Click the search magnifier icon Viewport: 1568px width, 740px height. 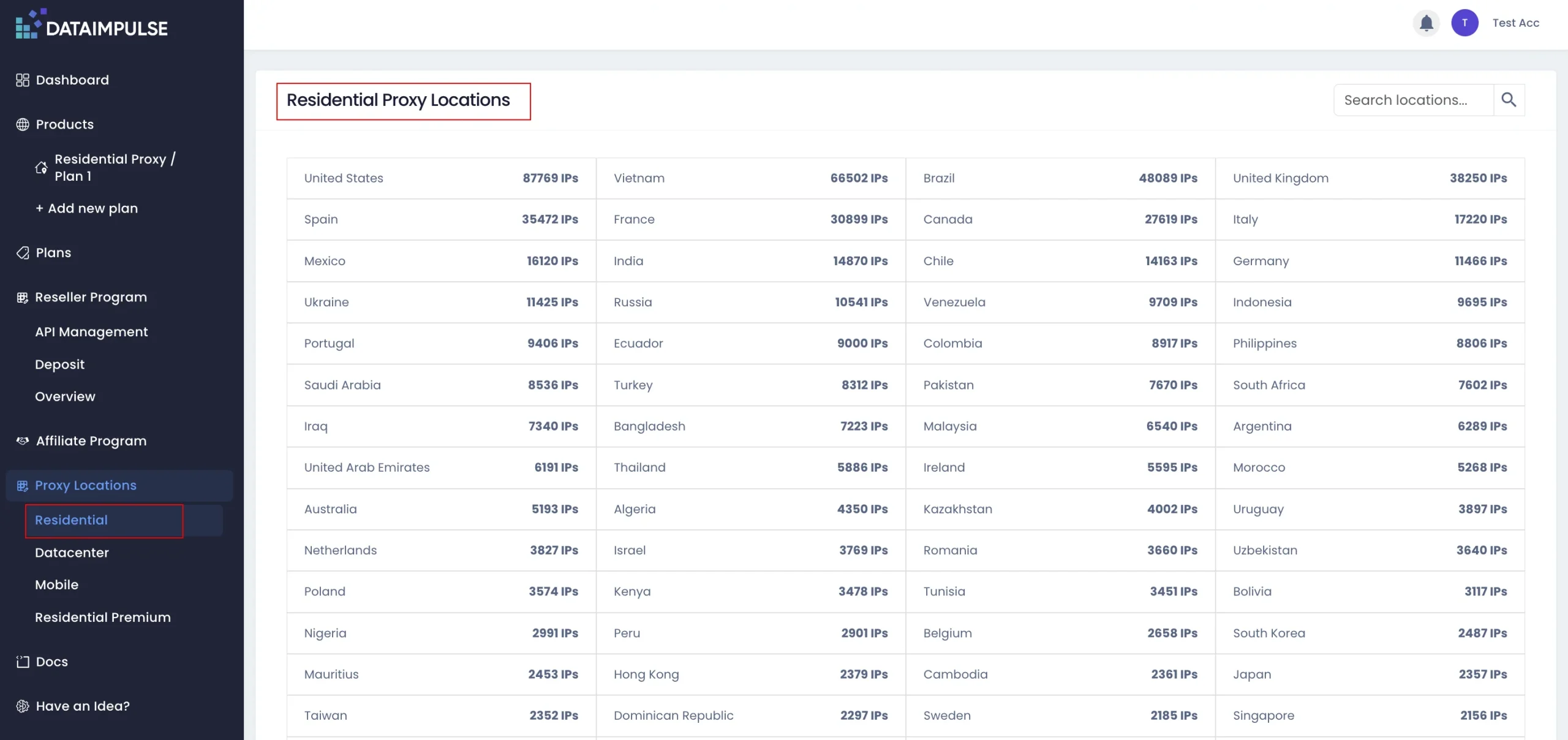pyautogui.click(x=1509, y=100)
